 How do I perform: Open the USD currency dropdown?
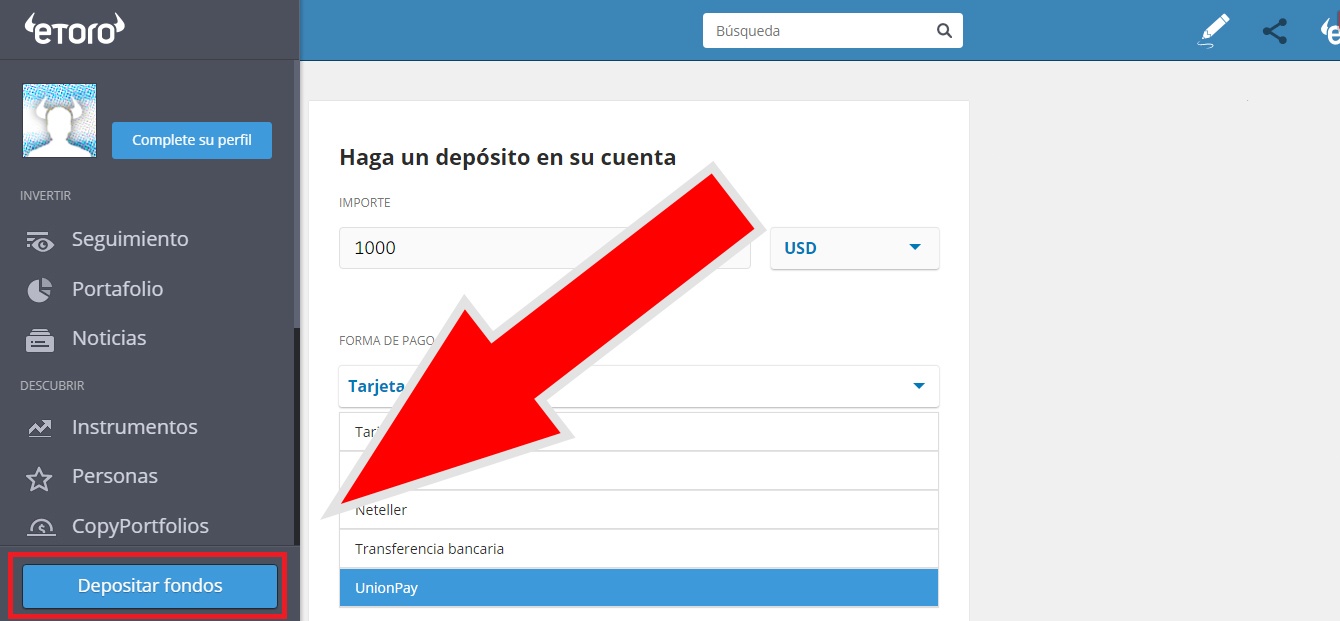pos(855,248)
